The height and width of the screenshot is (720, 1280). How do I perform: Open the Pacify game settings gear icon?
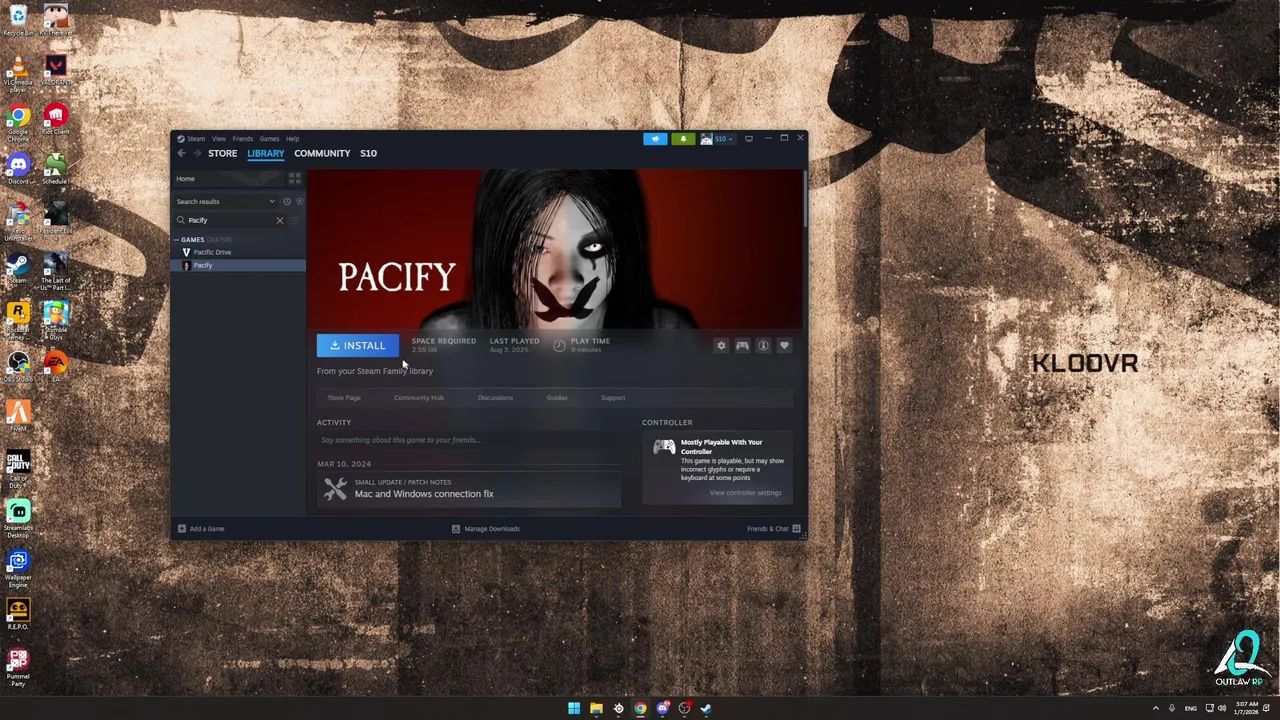tap(721, 346)
